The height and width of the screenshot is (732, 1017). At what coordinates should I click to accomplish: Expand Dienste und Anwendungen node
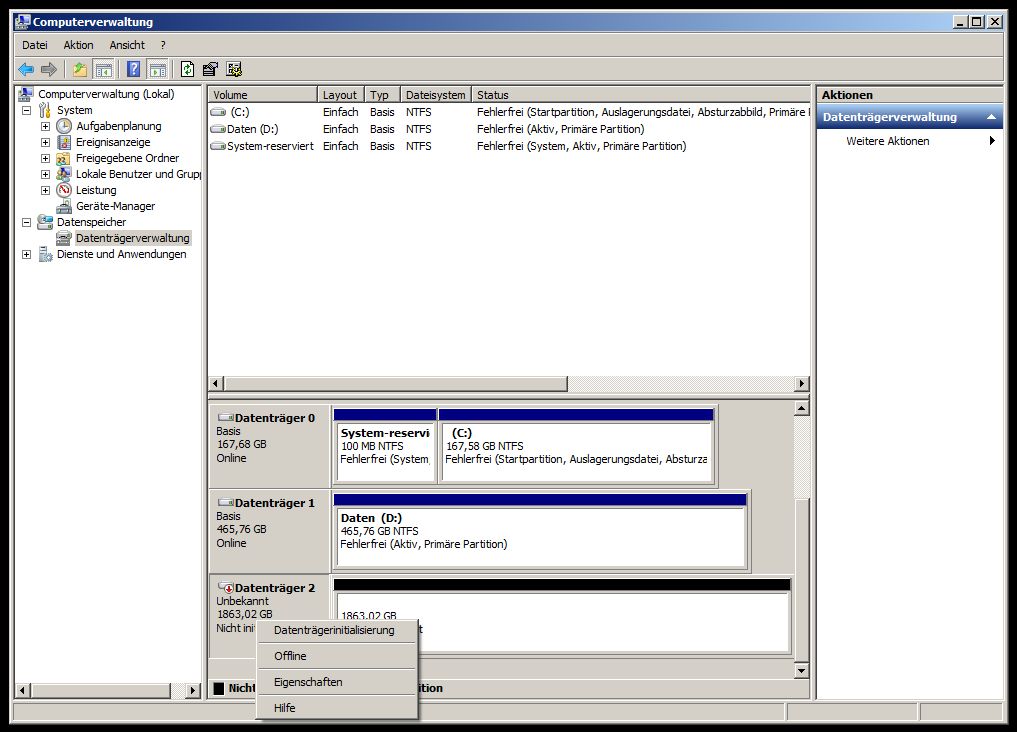27,254
